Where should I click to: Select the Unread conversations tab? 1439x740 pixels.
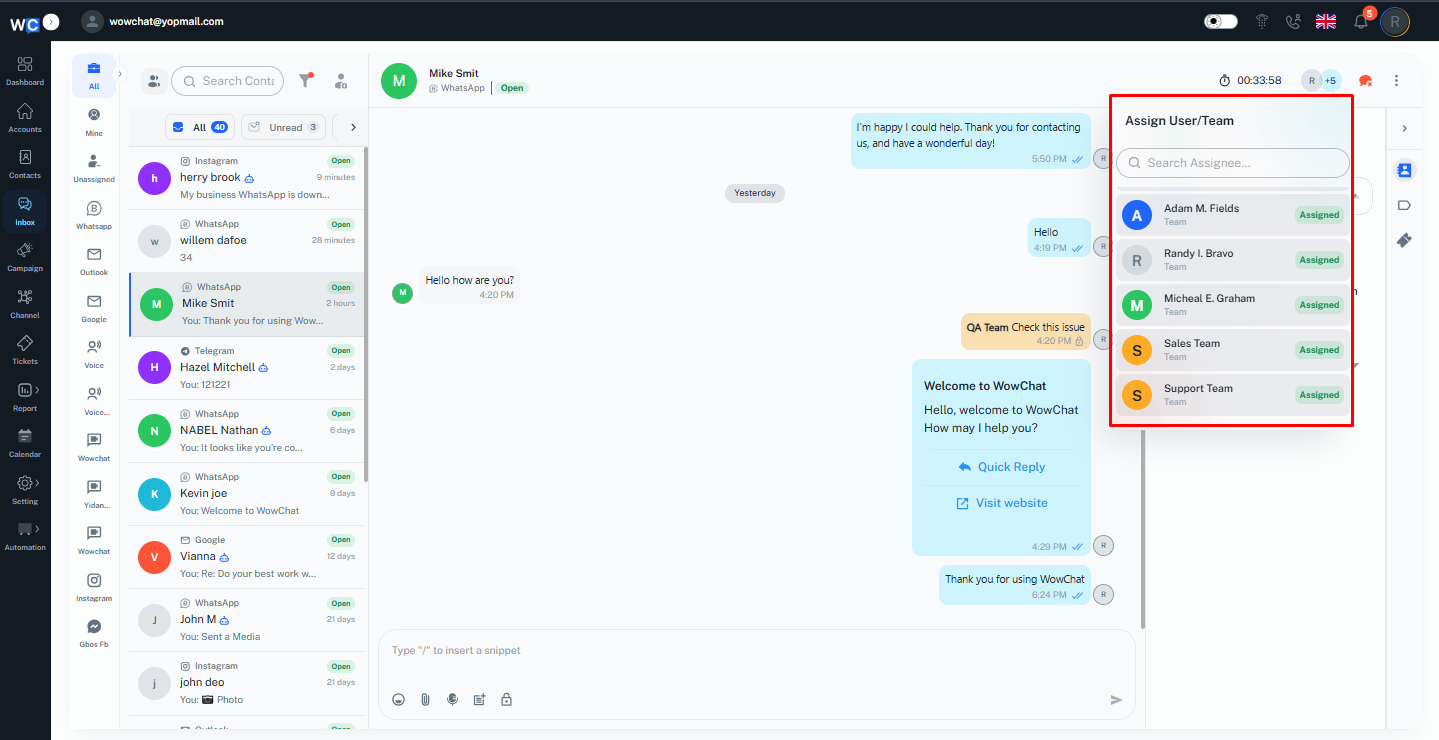[x=283, y=127]
